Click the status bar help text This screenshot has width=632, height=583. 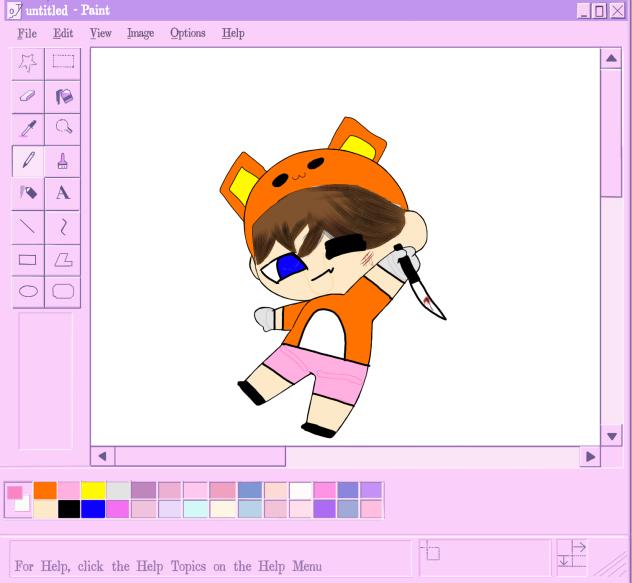tap(168, 566)
